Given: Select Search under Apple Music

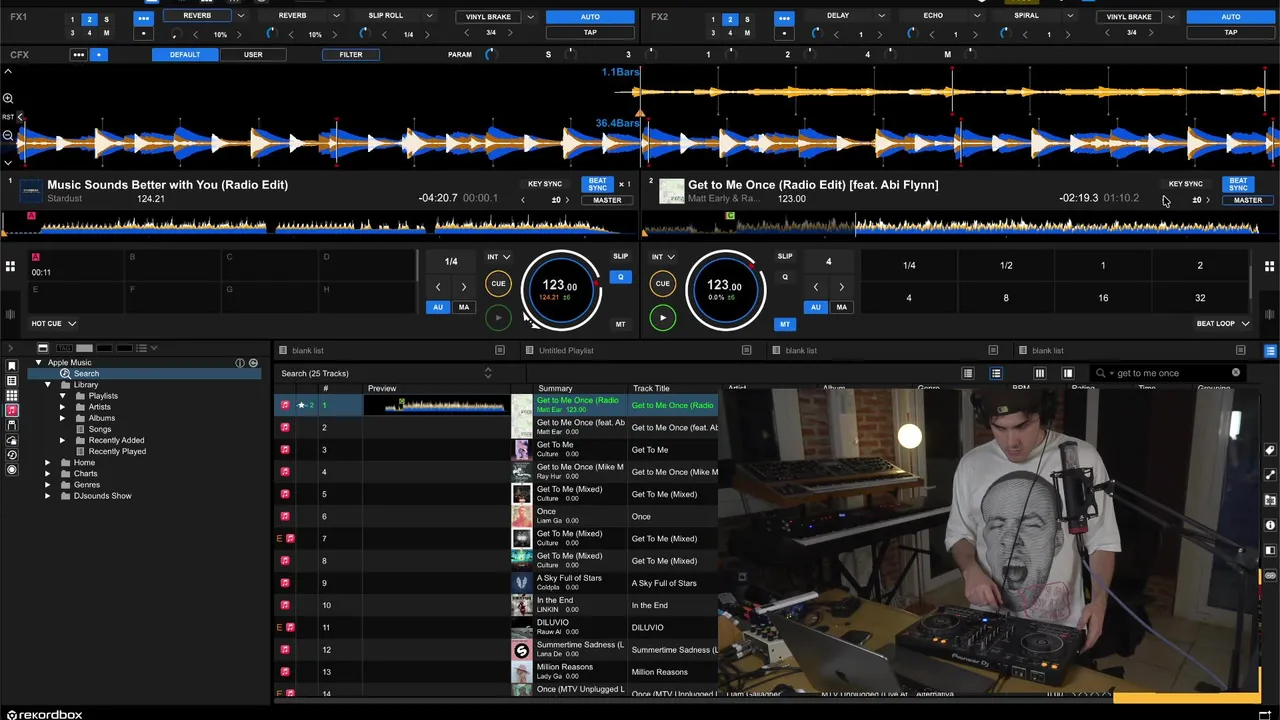Looking at the screenshot, I should tap(86, 374).
